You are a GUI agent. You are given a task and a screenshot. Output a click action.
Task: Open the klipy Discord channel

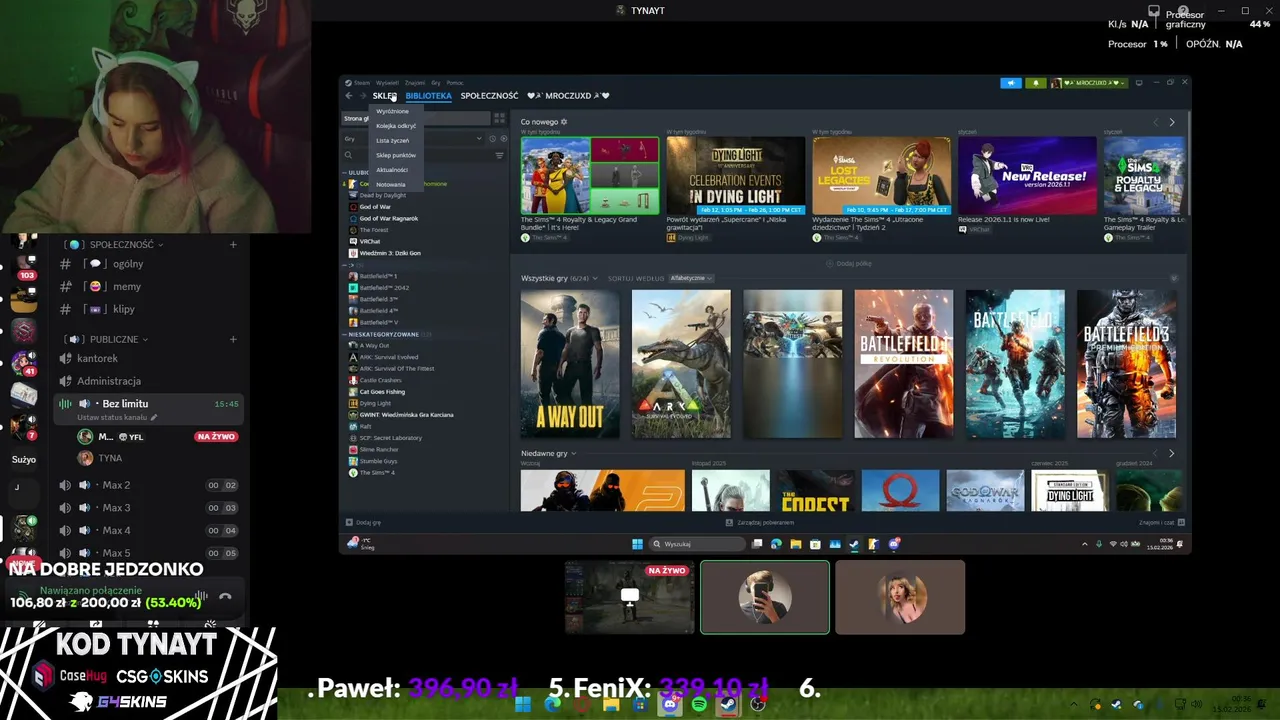[124, 309]
